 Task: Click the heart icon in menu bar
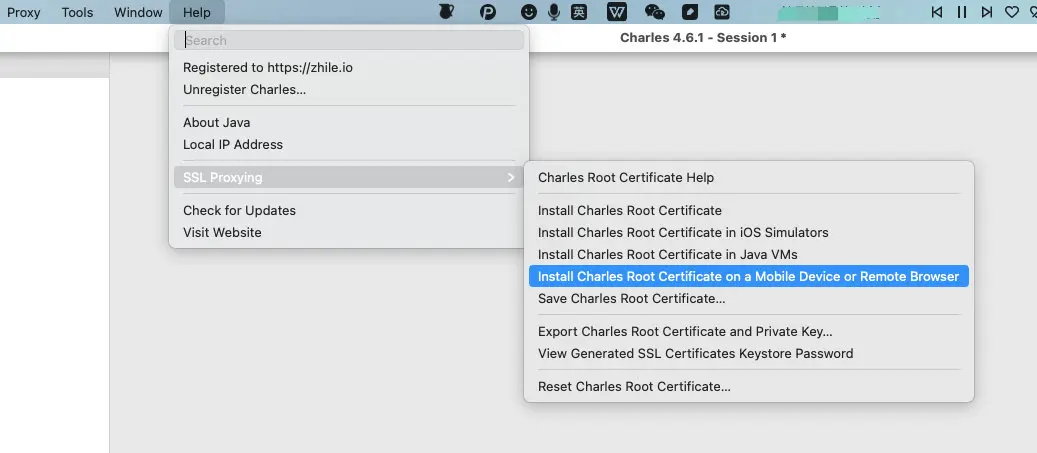(x=1011, y=12)
